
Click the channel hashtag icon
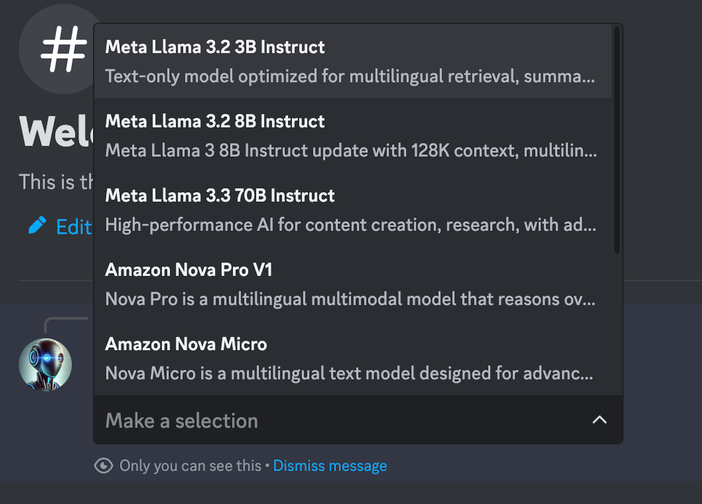(63, 49)
